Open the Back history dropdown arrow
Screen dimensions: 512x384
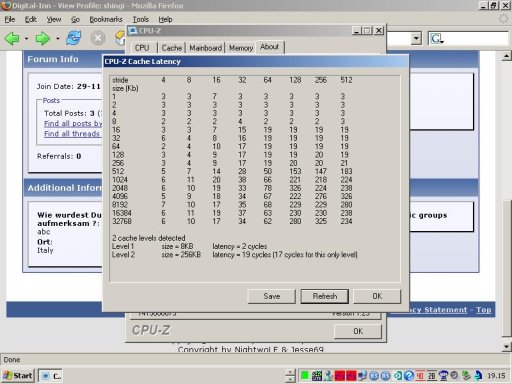26,39
